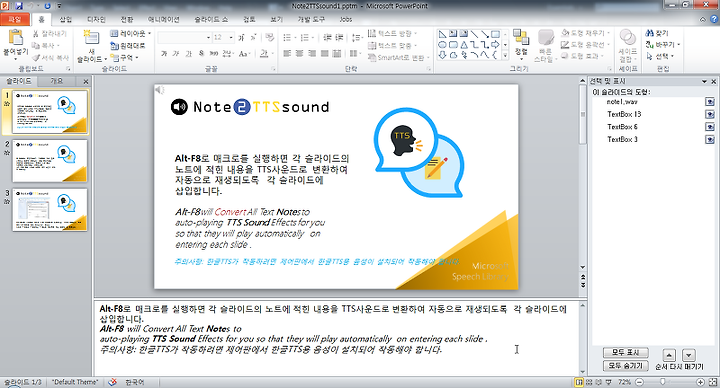
Task: Expand shapes gallery More arrow
Action: (505, 55)
